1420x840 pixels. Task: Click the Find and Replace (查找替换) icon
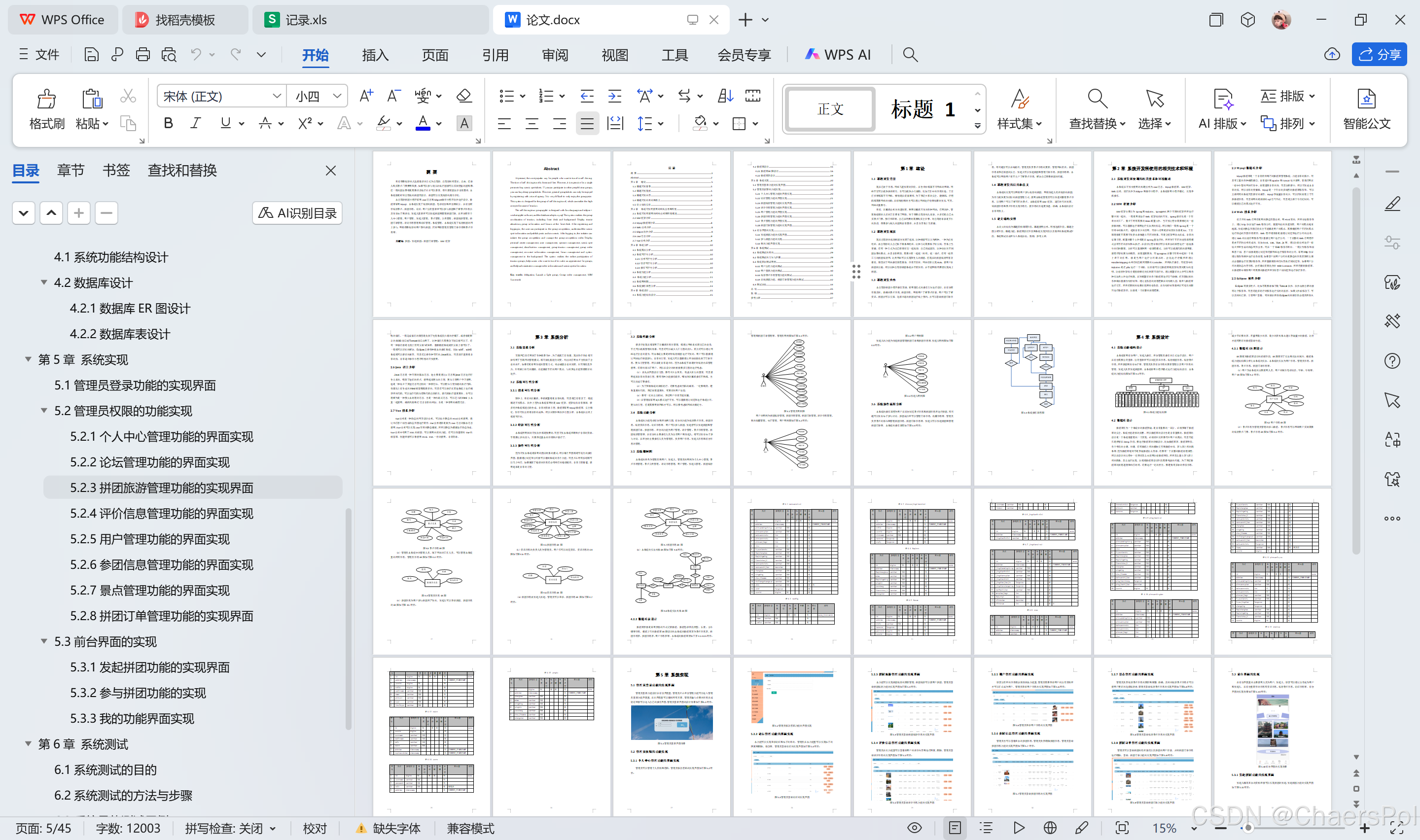[1097, 99]
